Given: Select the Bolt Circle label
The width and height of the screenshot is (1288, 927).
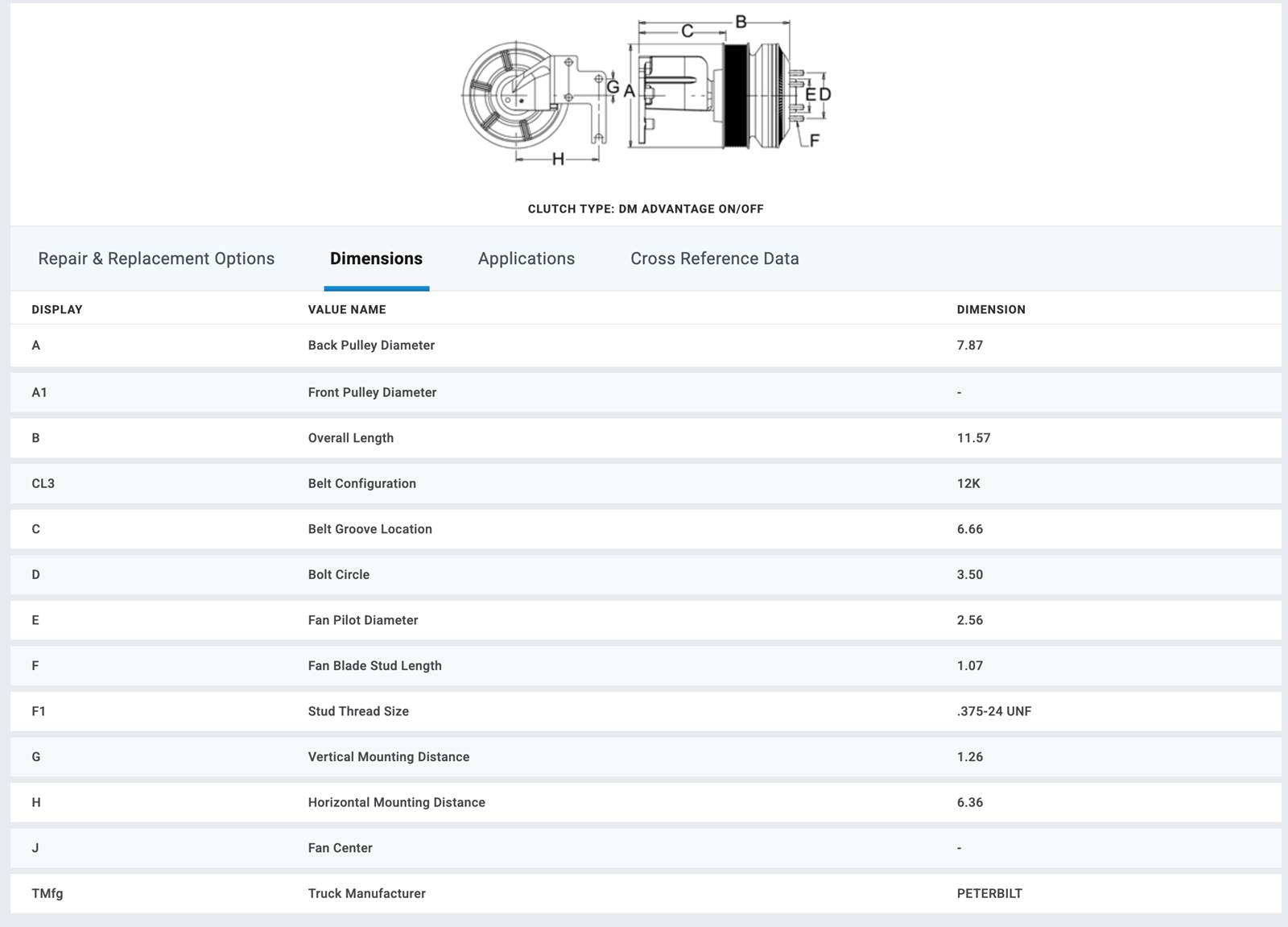Looking at the screenshot, I should pyautogui.click(x=339, y=574).
